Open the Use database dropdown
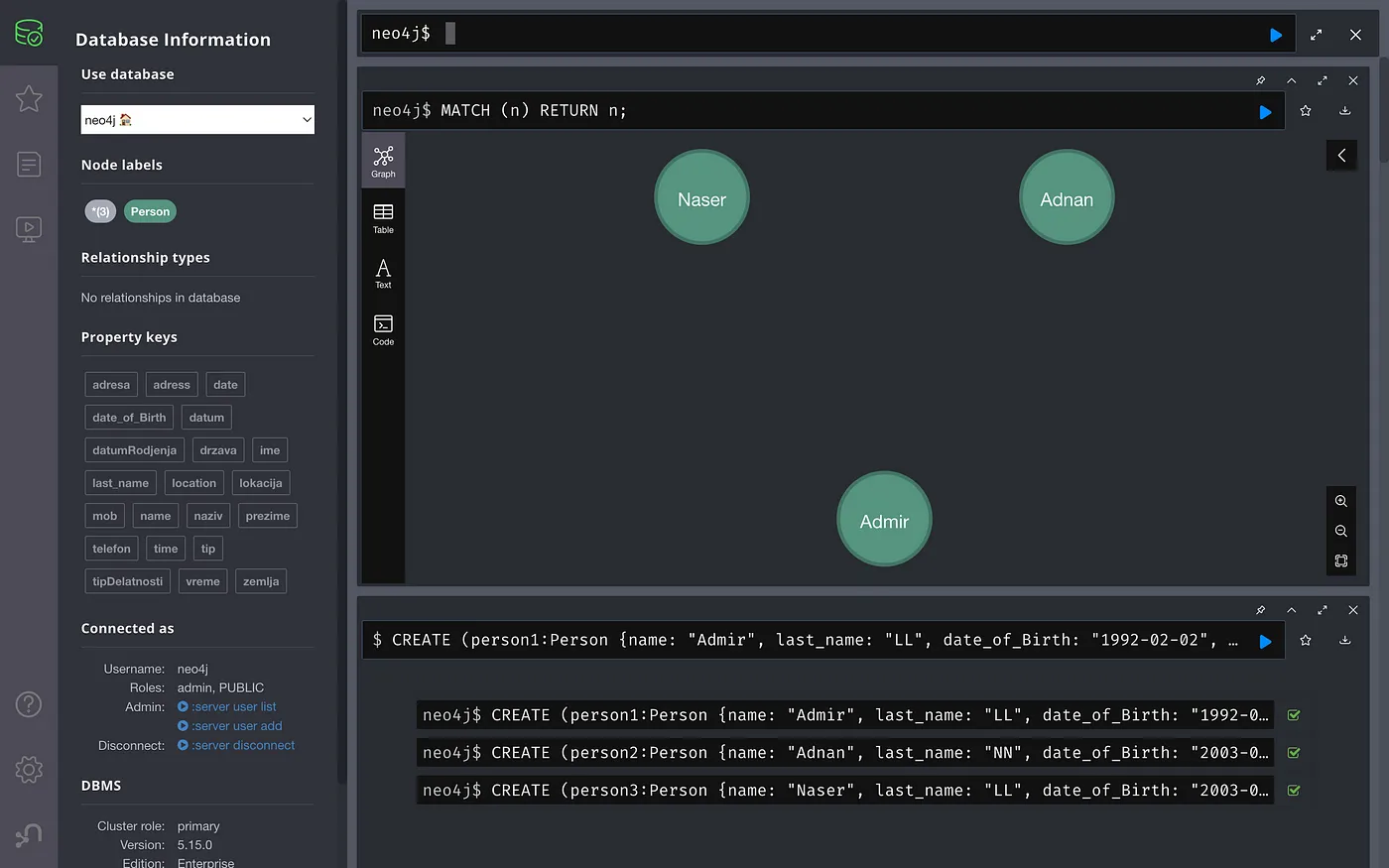Screen dimensions: 1389x868 tap(197, 120)
